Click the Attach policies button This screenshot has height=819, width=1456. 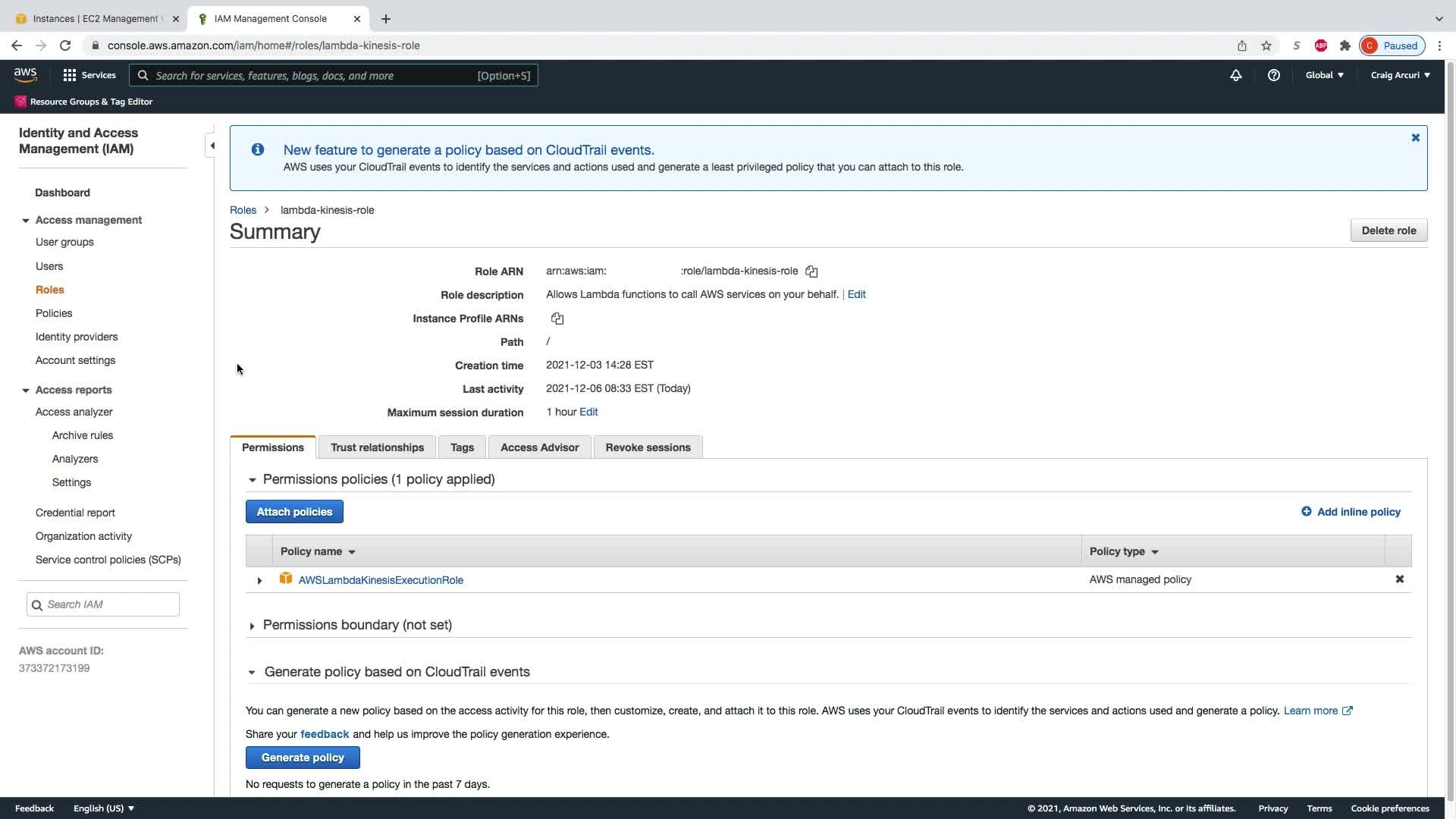click(294, 512)
